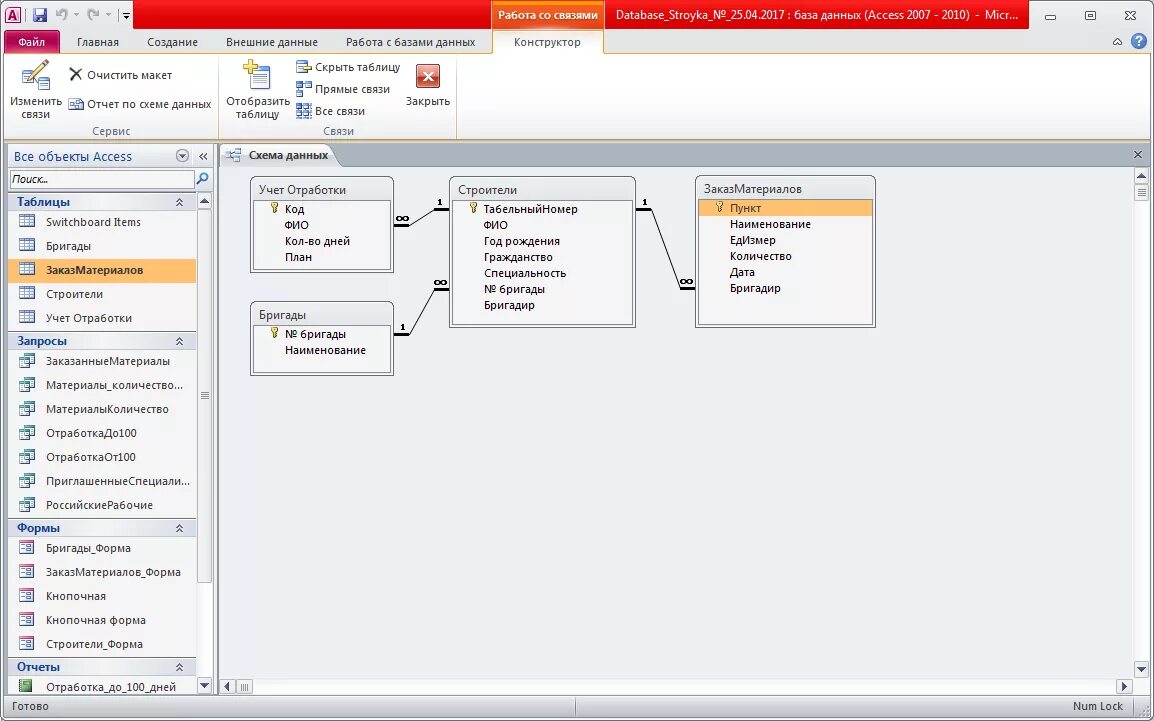The image size is (1154, 721).
Task: Click navigation pane scrollbar down arrow
Action: pos(204,686)
